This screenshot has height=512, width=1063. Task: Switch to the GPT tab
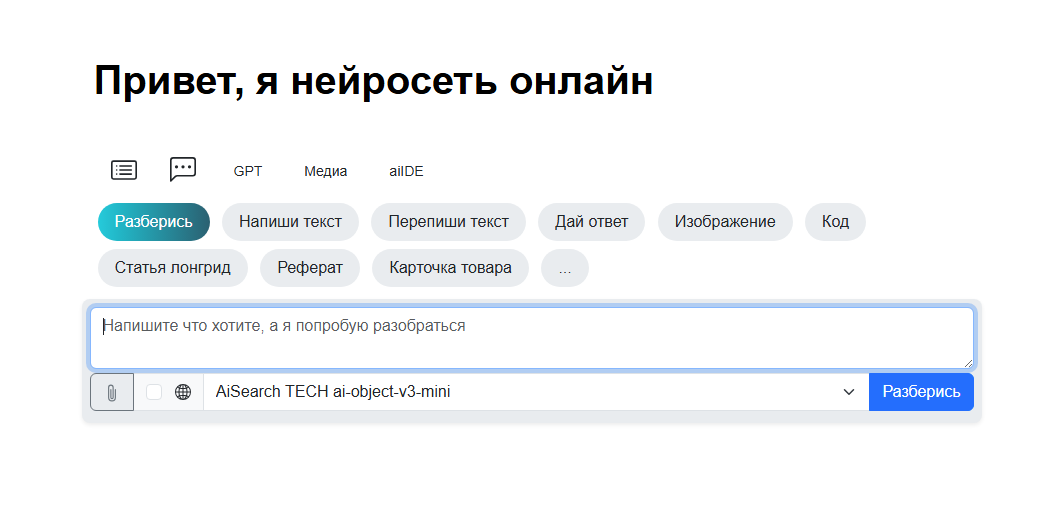coord(248,171)
